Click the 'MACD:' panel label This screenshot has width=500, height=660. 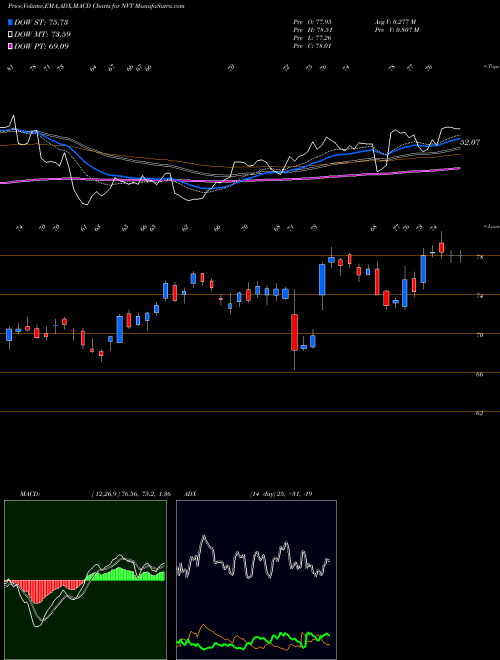tap(30, 494)
